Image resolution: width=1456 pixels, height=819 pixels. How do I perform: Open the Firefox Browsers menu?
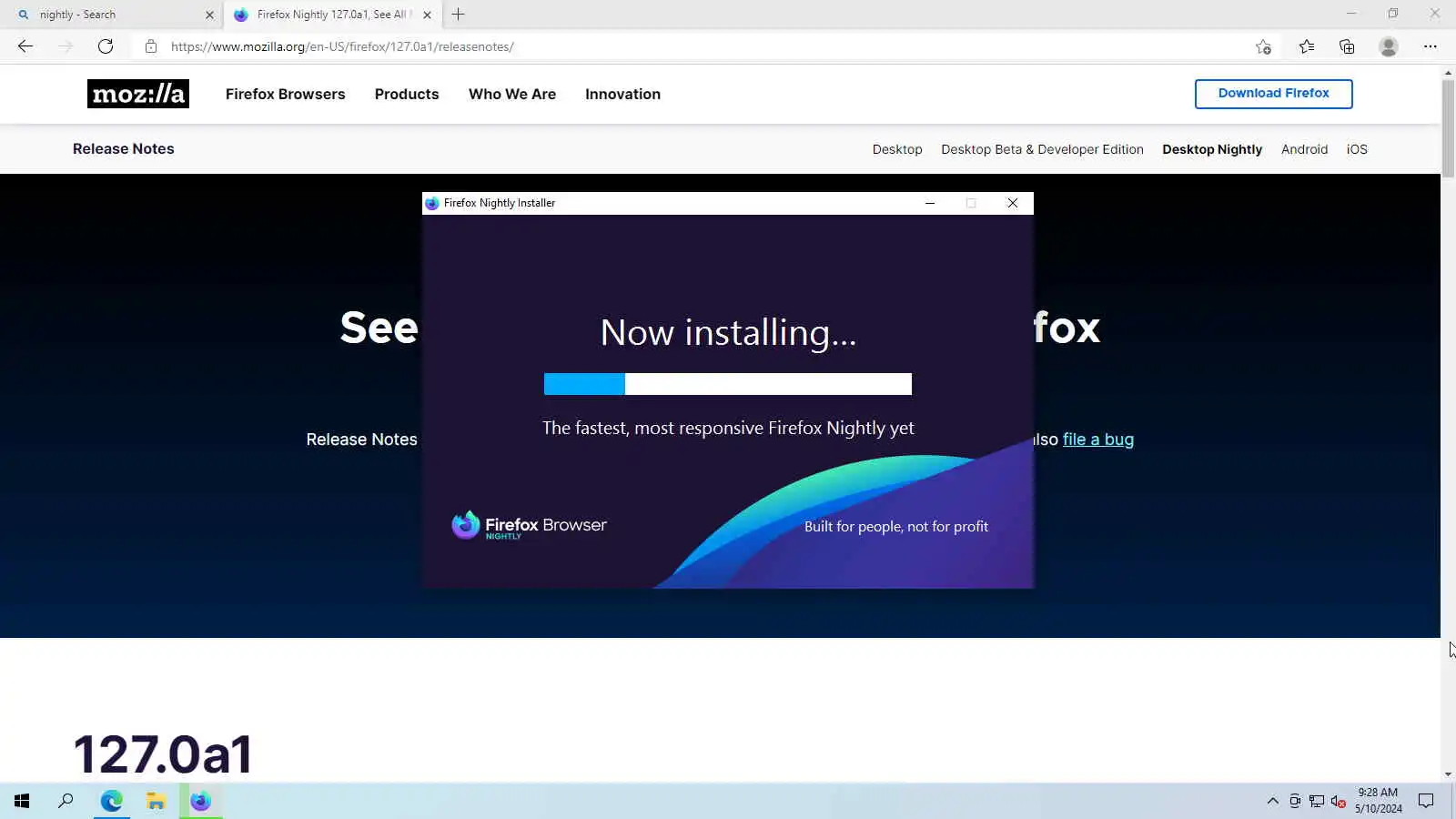[x=285, y=94]
